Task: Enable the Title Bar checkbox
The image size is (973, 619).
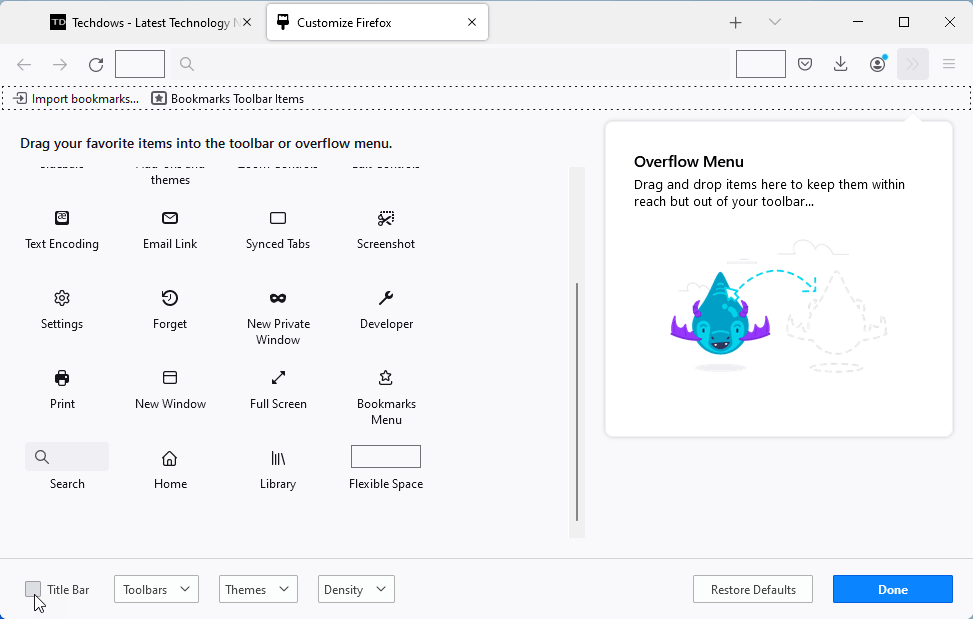Action: [33, 589]
